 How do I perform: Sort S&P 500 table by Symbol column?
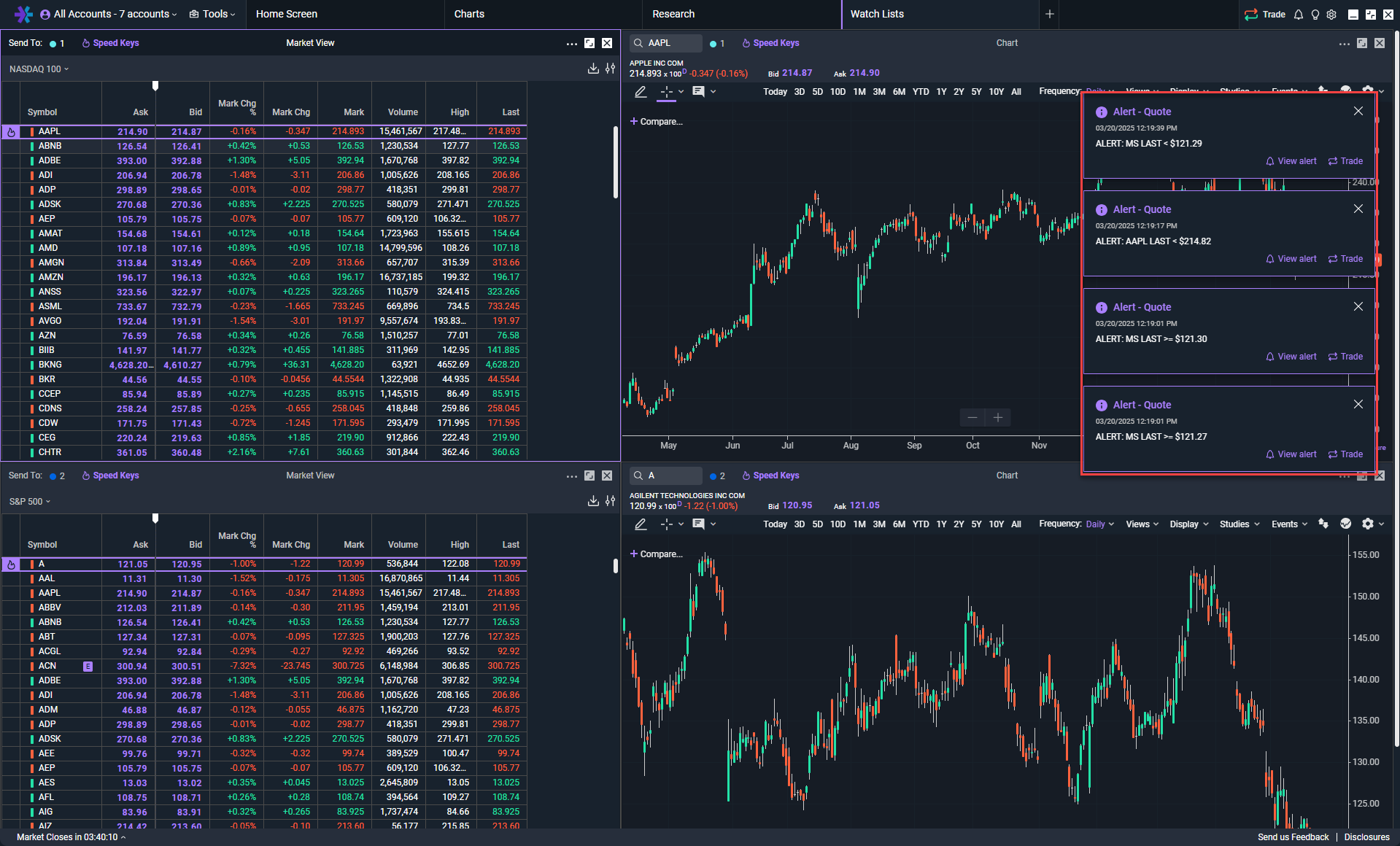(42, 545)
